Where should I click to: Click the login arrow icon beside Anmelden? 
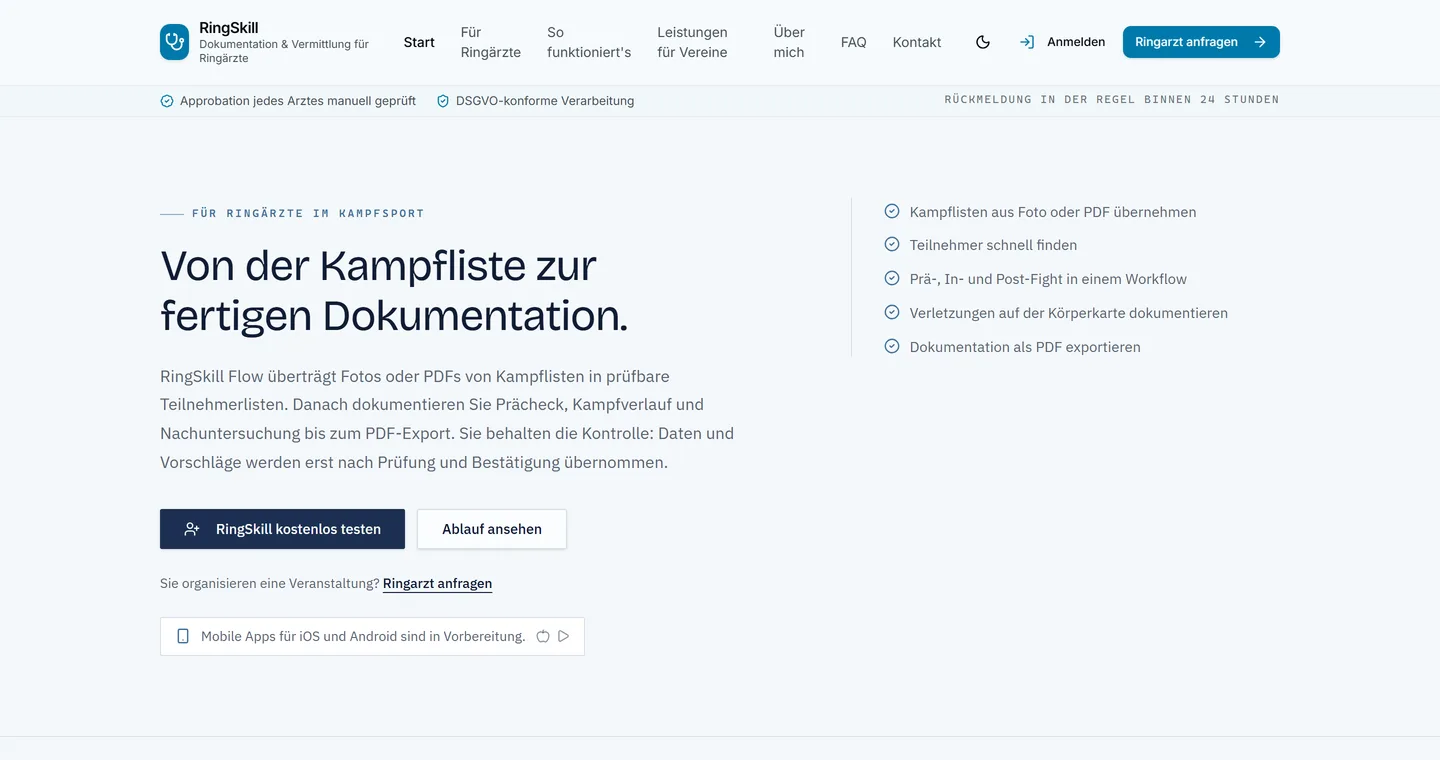[x=1027, y=42]
